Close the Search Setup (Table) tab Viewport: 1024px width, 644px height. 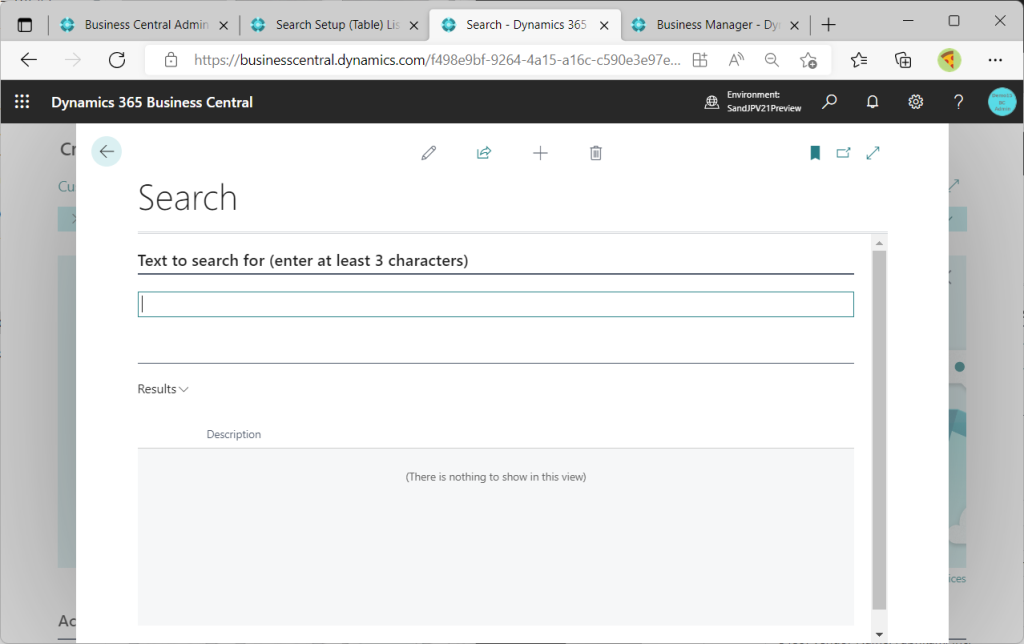pyautogui.click(x=414, y=25)
